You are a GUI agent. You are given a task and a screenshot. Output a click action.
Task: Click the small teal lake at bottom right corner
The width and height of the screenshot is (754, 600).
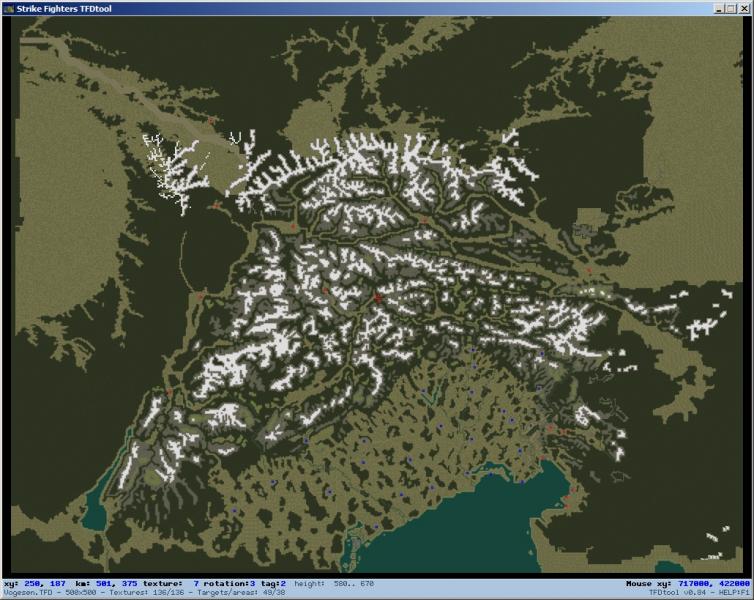pos(670,567)
